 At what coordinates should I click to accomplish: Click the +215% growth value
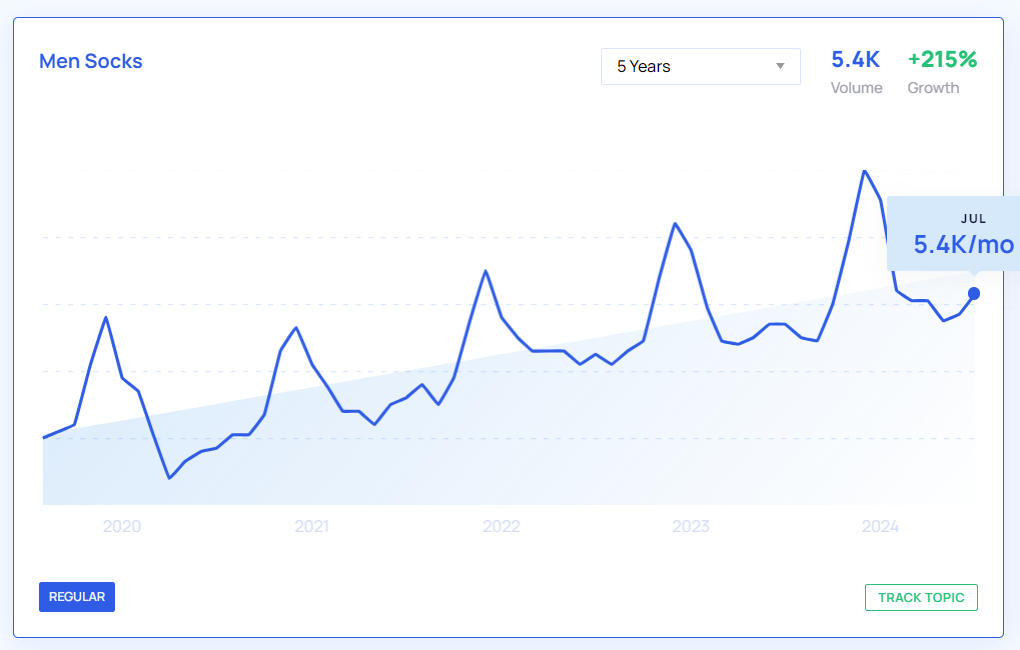click(x=942, y=60)
